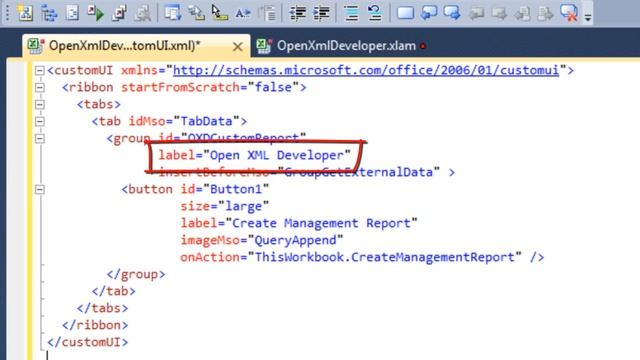Open the schemas.microsoft.com customui link
640x360 pixels.
click(x=366, y=70)
